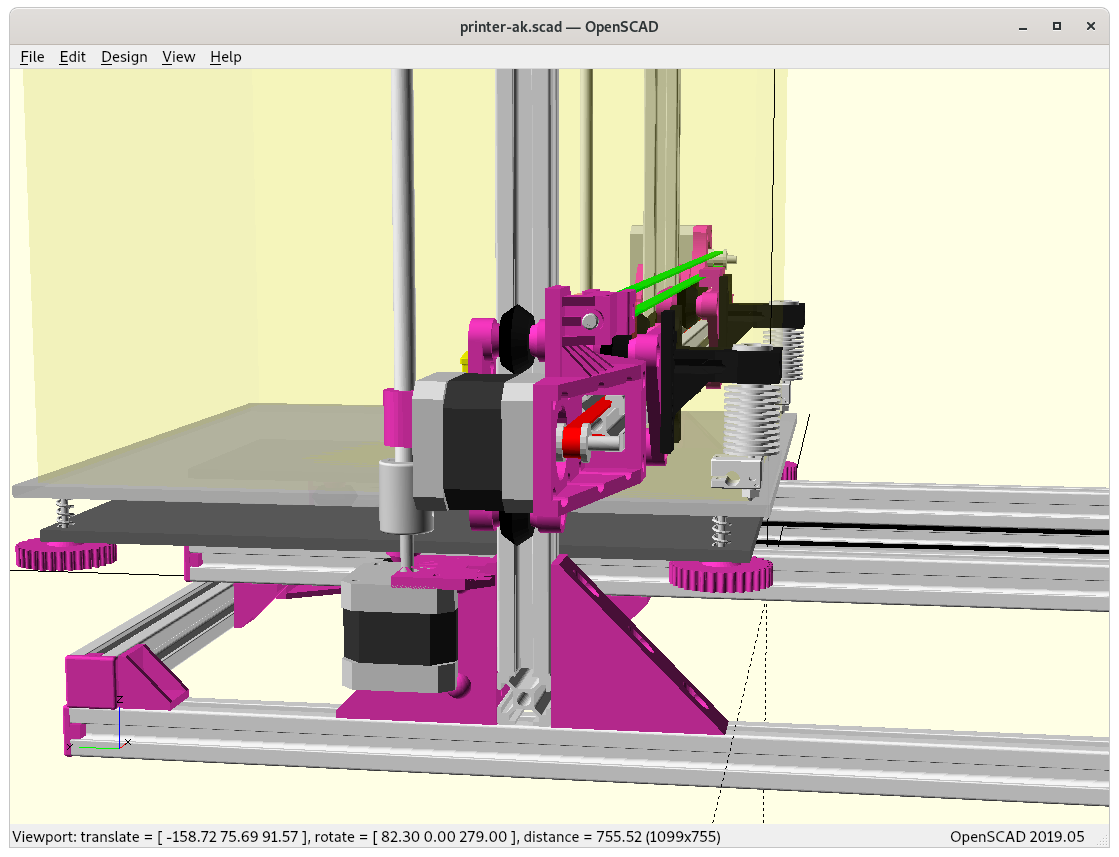Click the vertical aluminum extrusion base end
Screen dimensions: 1119x857
coord(522,695)
